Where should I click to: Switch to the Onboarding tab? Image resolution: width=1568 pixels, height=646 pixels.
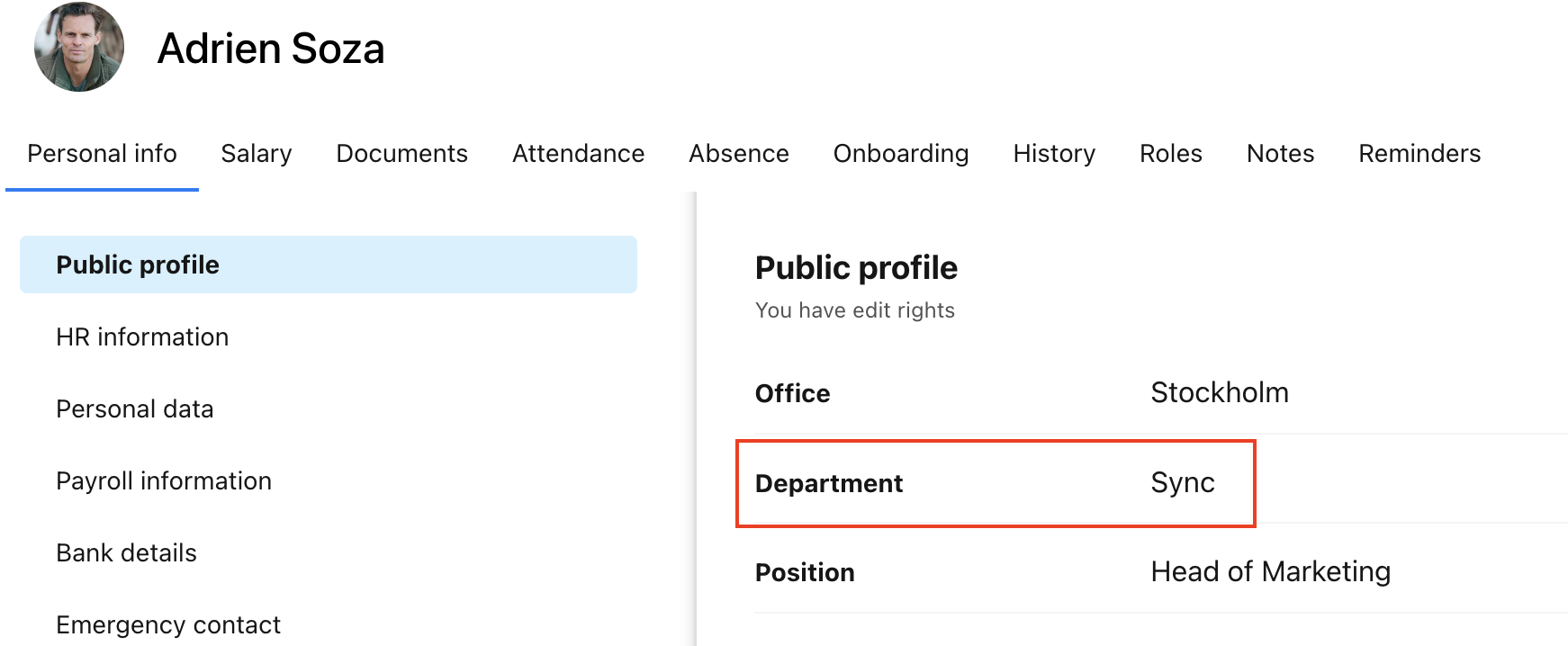click(901, 154)
